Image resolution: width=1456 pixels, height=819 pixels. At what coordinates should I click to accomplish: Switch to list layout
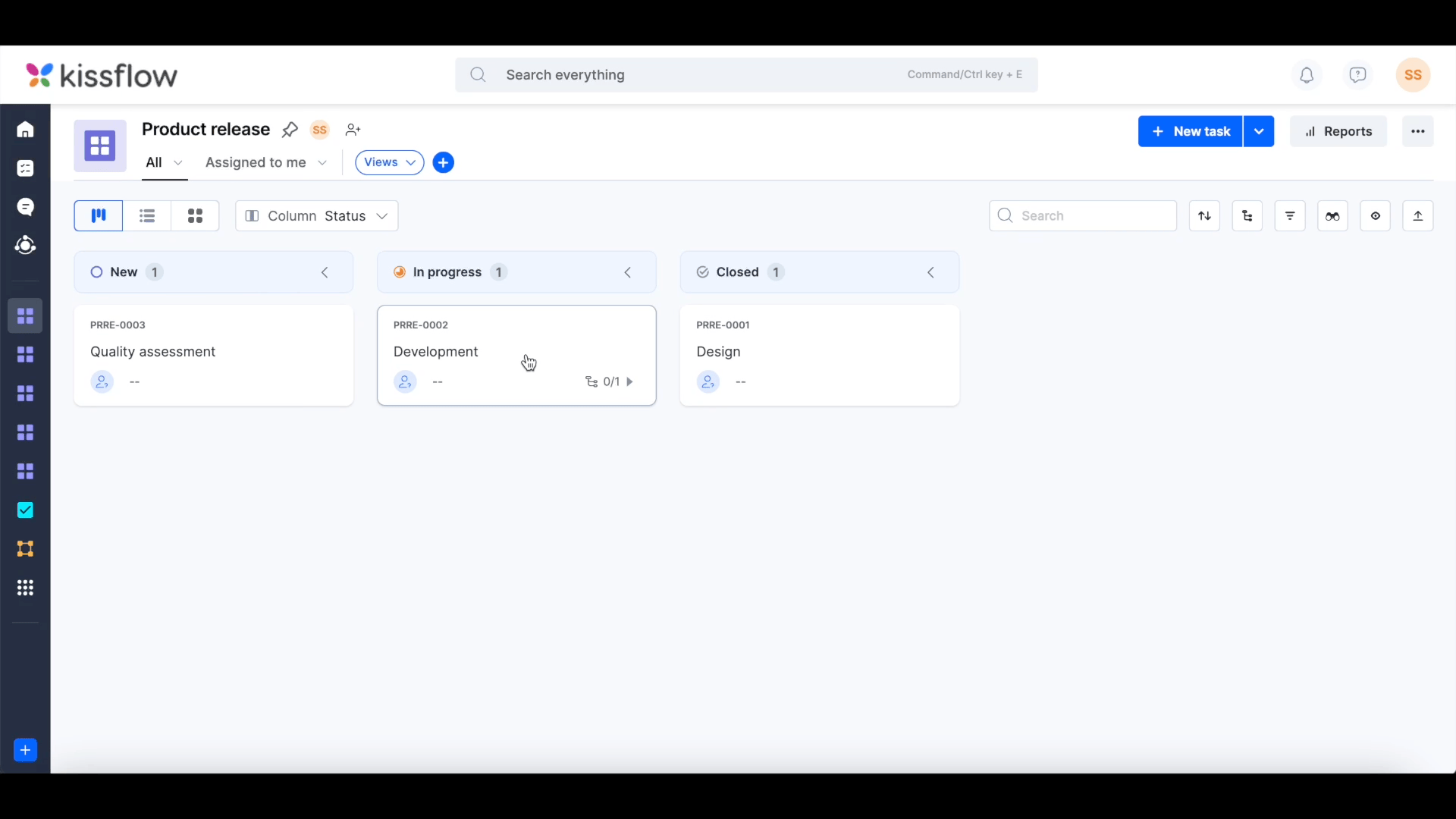point(147,216)
